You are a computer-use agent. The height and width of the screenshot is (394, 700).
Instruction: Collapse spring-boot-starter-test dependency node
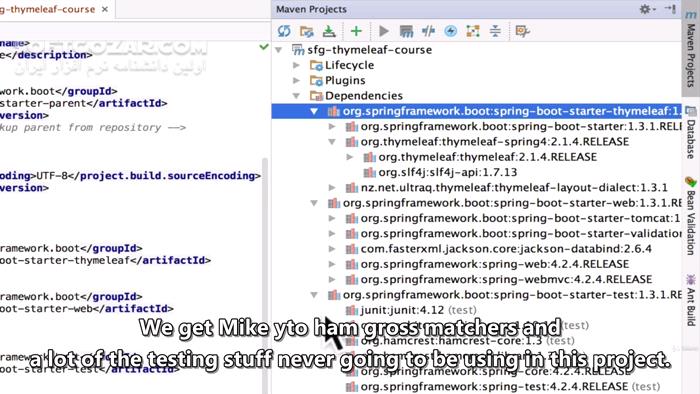[314, 295]
